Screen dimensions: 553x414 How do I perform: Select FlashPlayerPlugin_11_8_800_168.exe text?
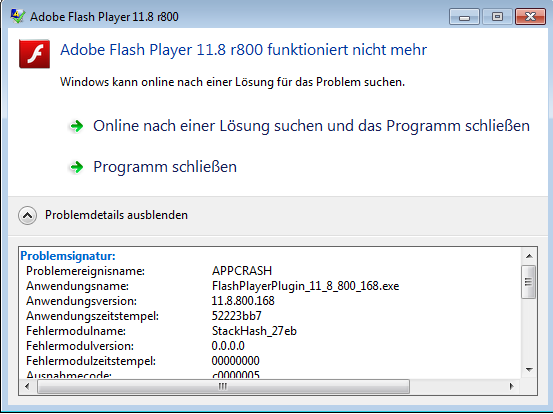[x=305, y=286]
